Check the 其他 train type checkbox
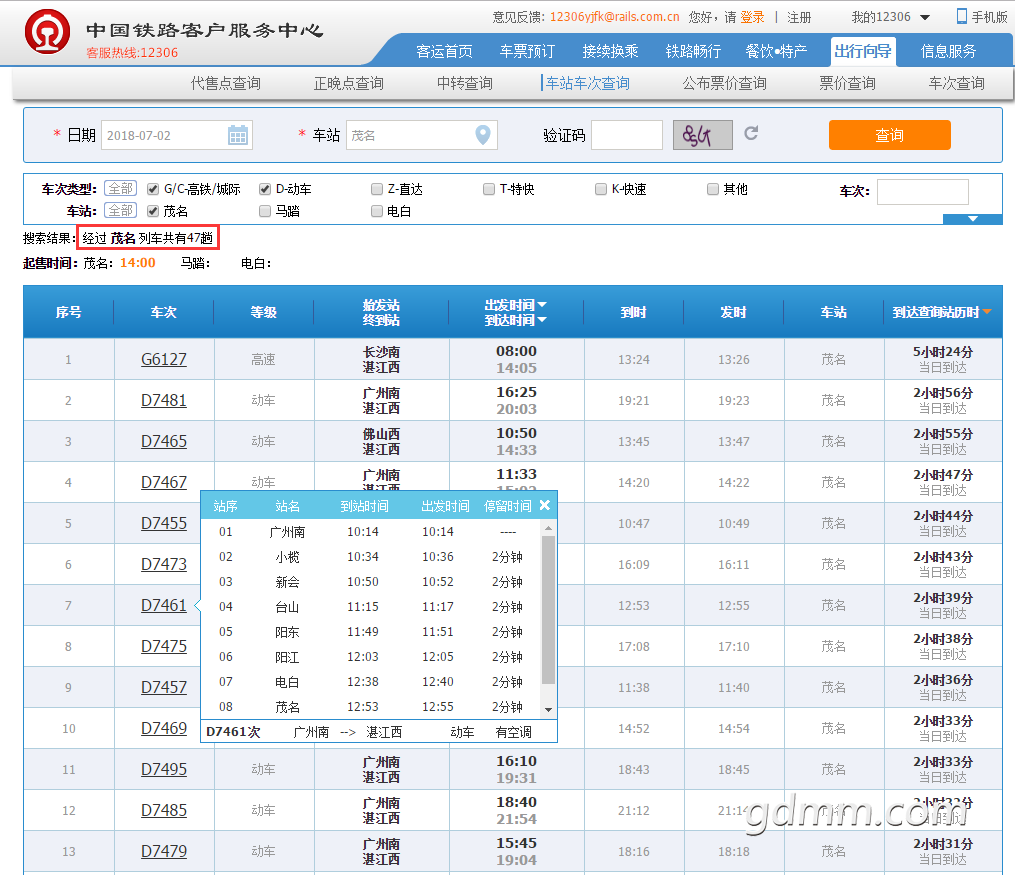 point(713,189)
